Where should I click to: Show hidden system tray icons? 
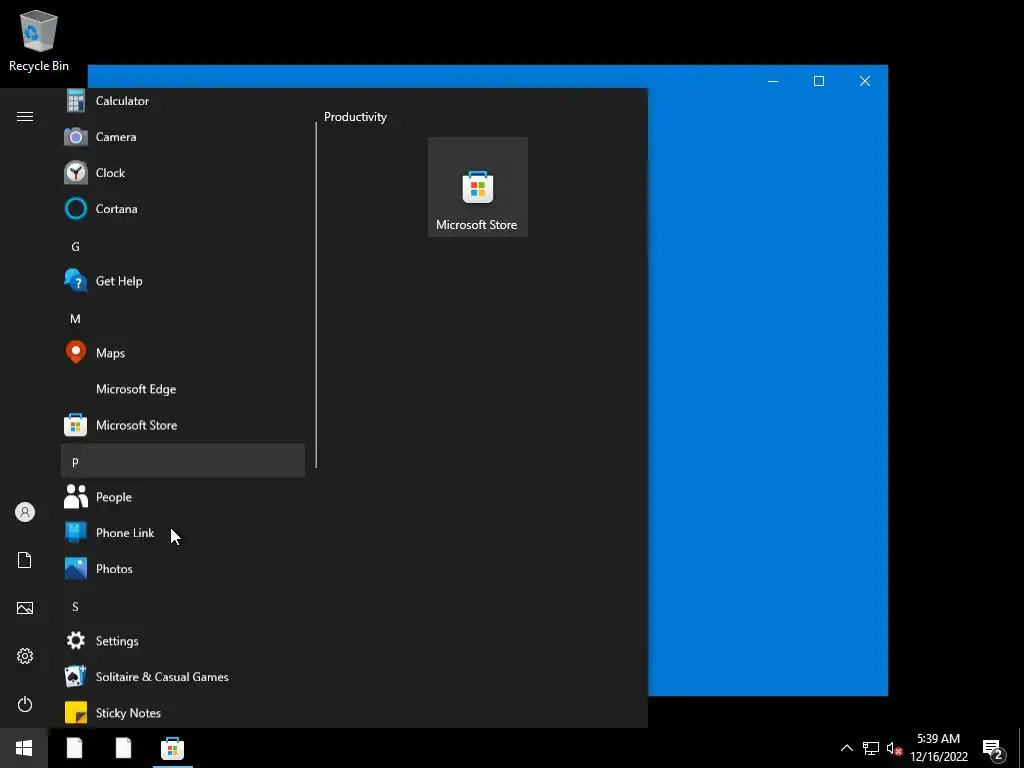point(846,748)
